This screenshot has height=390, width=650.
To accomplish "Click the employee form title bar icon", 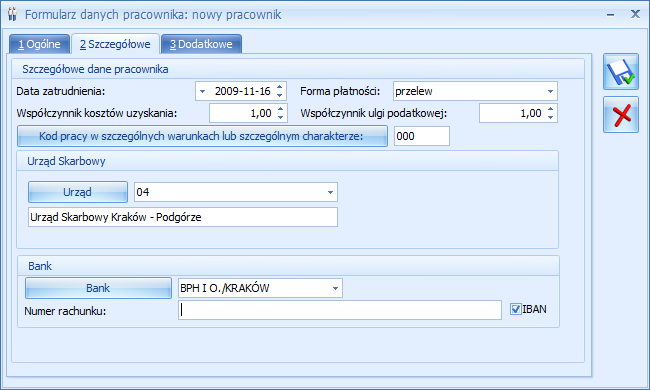I will tap(12, 14).
